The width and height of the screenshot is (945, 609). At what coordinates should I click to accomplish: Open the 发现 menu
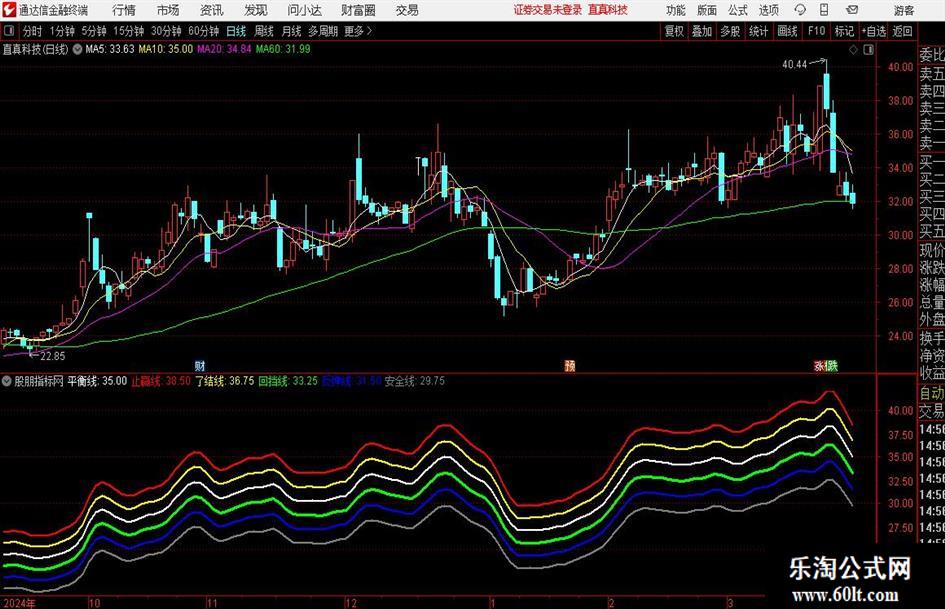pos(256,10)
